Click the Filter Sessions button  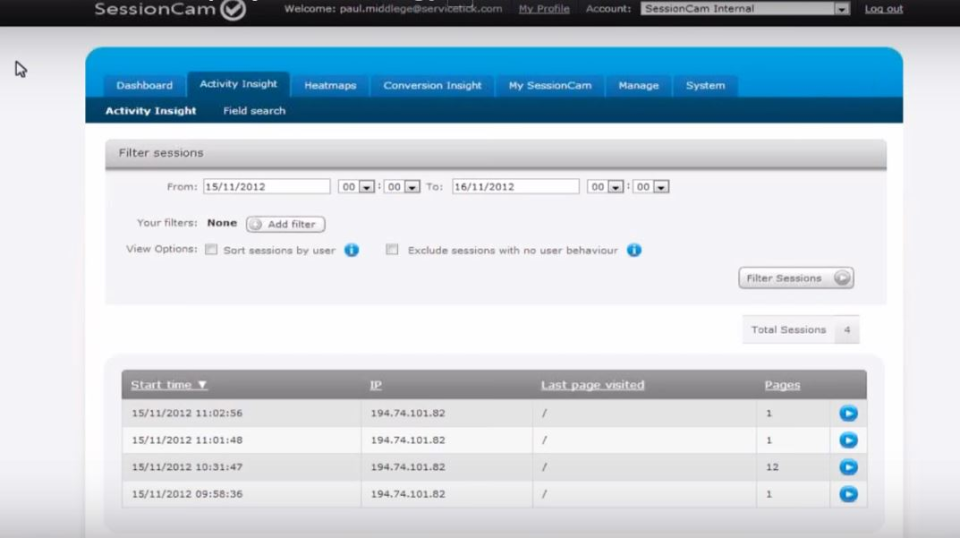click(796, 278)
